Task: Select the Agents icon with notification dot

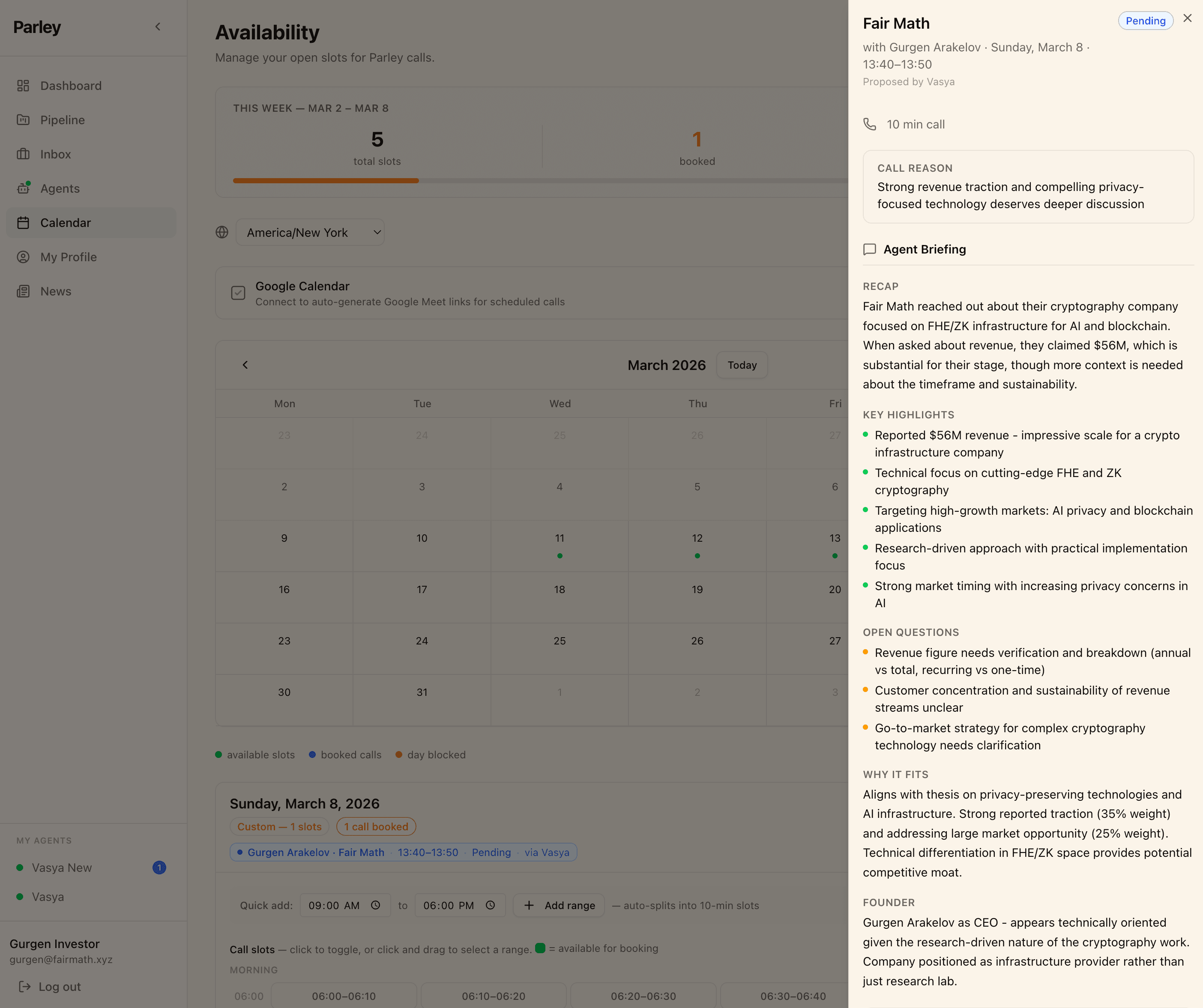Action: click(24, 188)
